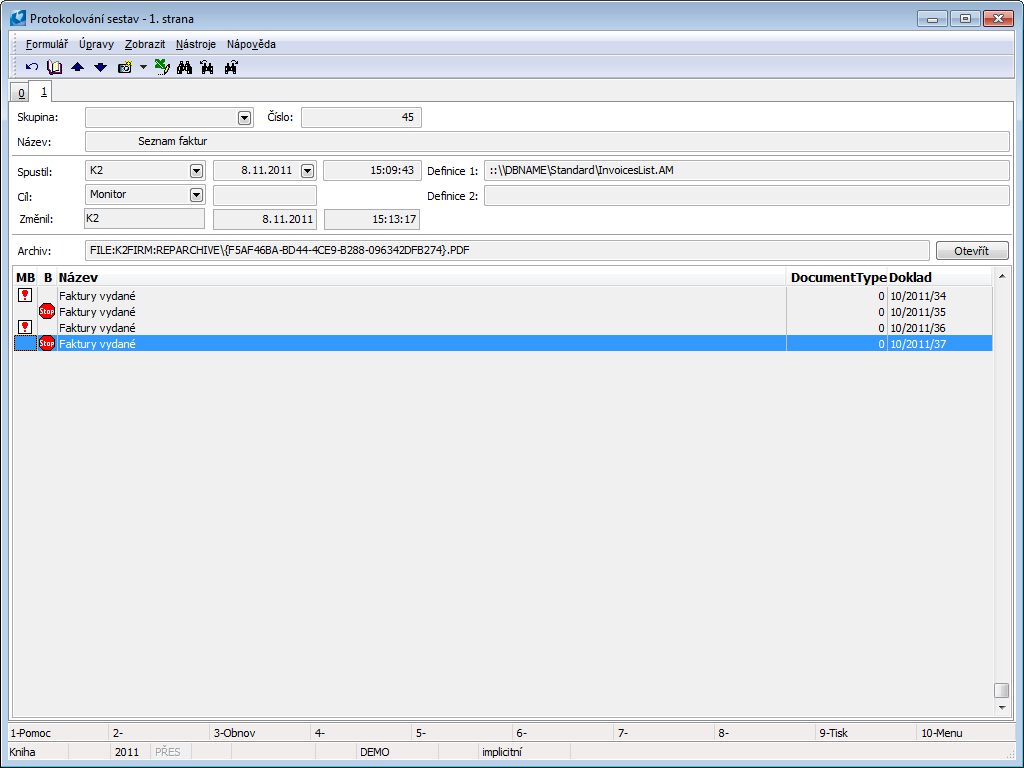Click scrollbar down arrow in document list
This screenshot has height=768, width=1024.
(x=1002, y=708)
